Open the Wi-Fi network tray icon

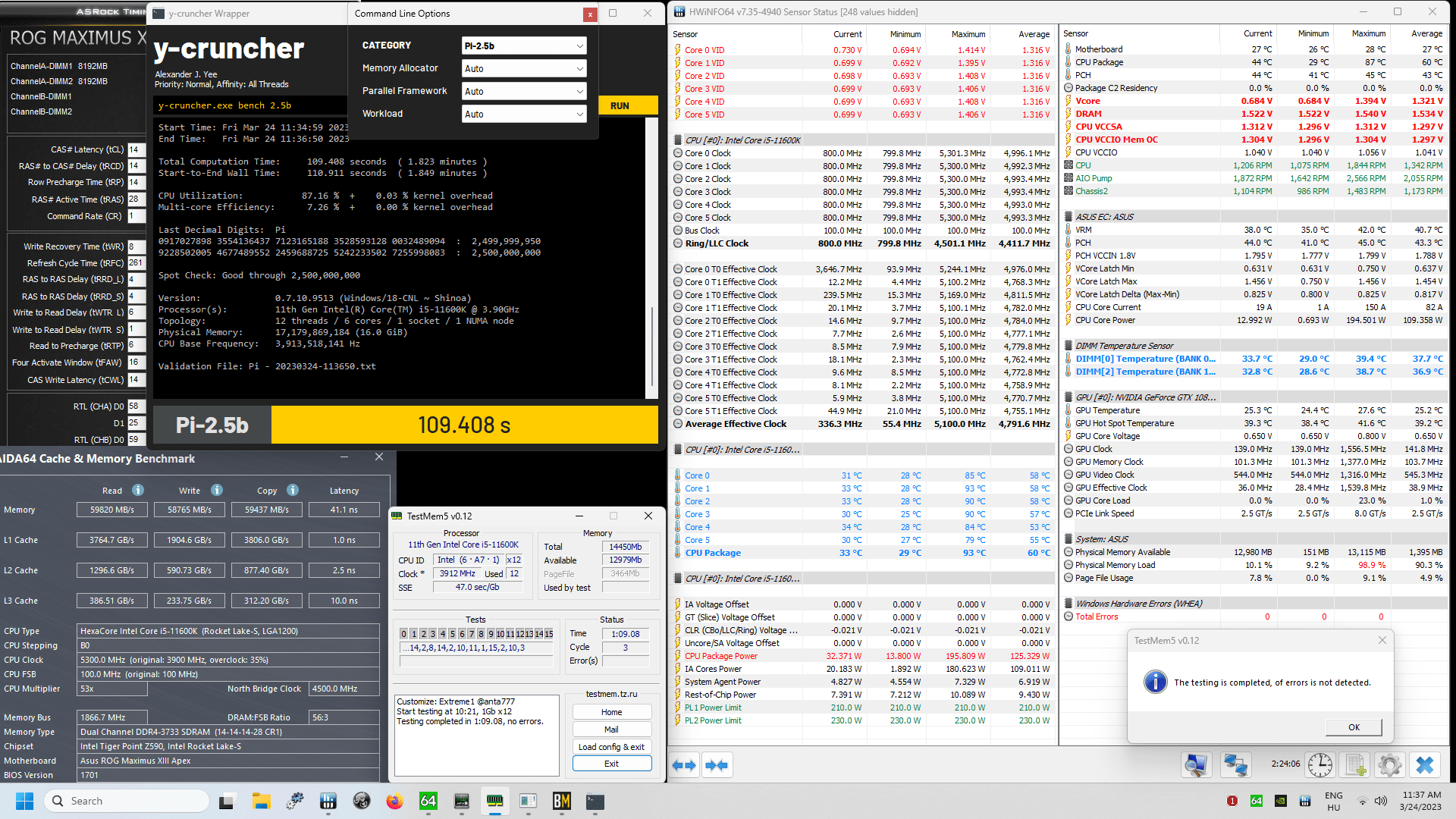(x=1362, y=801)
